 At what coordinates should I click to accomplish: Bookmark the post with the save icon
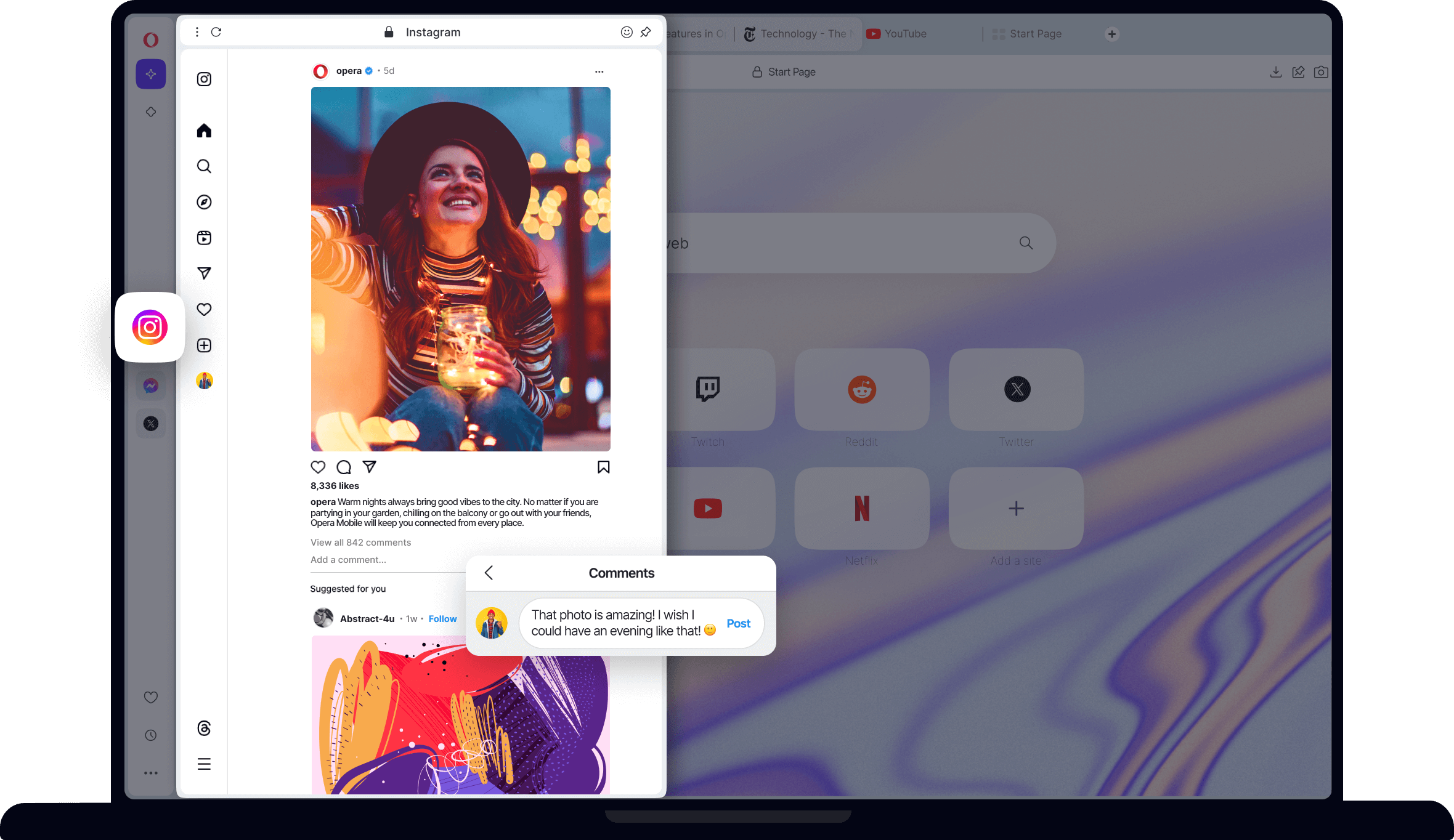click(603, 467)
